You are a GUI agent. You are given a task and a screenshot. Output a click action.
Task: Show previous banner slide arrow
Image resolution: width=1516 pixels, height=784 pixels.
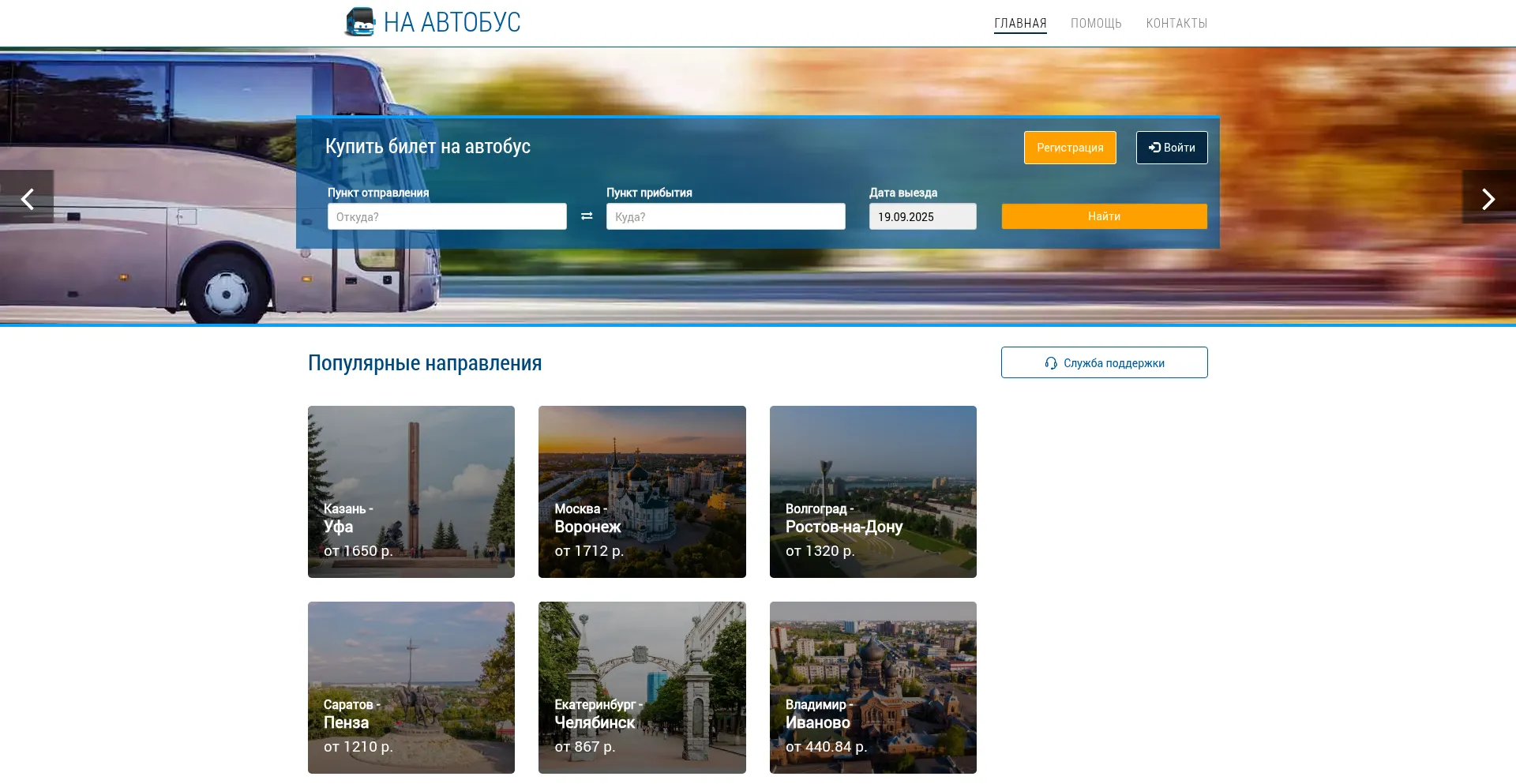click(27, 197)
